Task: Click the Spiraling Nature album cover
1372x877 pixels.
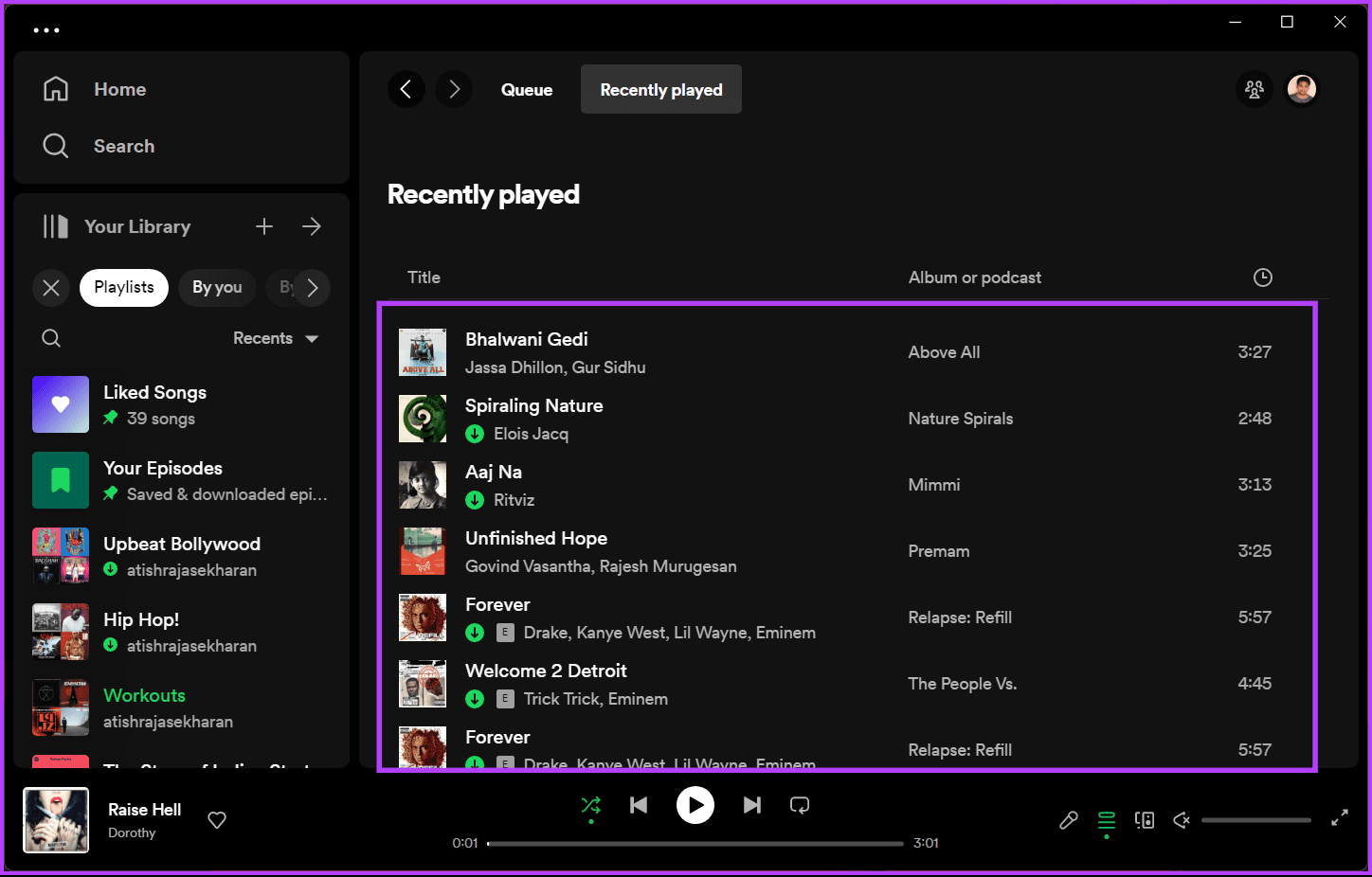Action: (x=423, y=419)
